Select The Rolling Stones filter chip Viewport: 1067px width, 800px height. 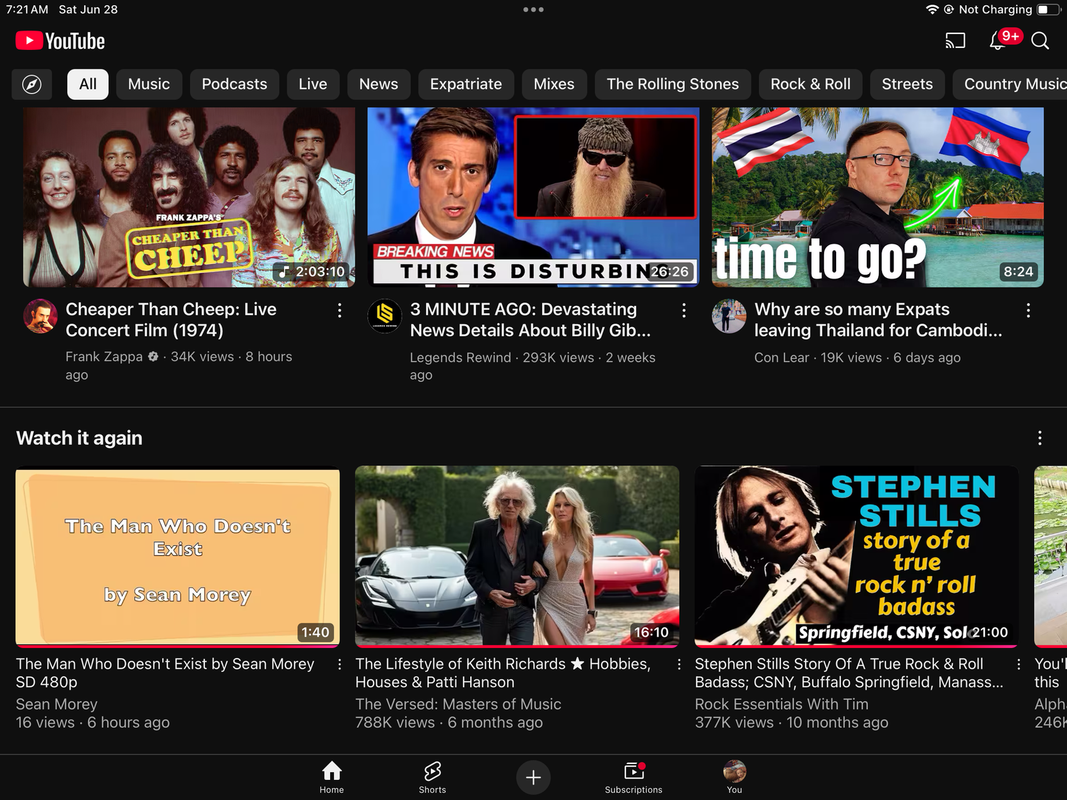672,84
